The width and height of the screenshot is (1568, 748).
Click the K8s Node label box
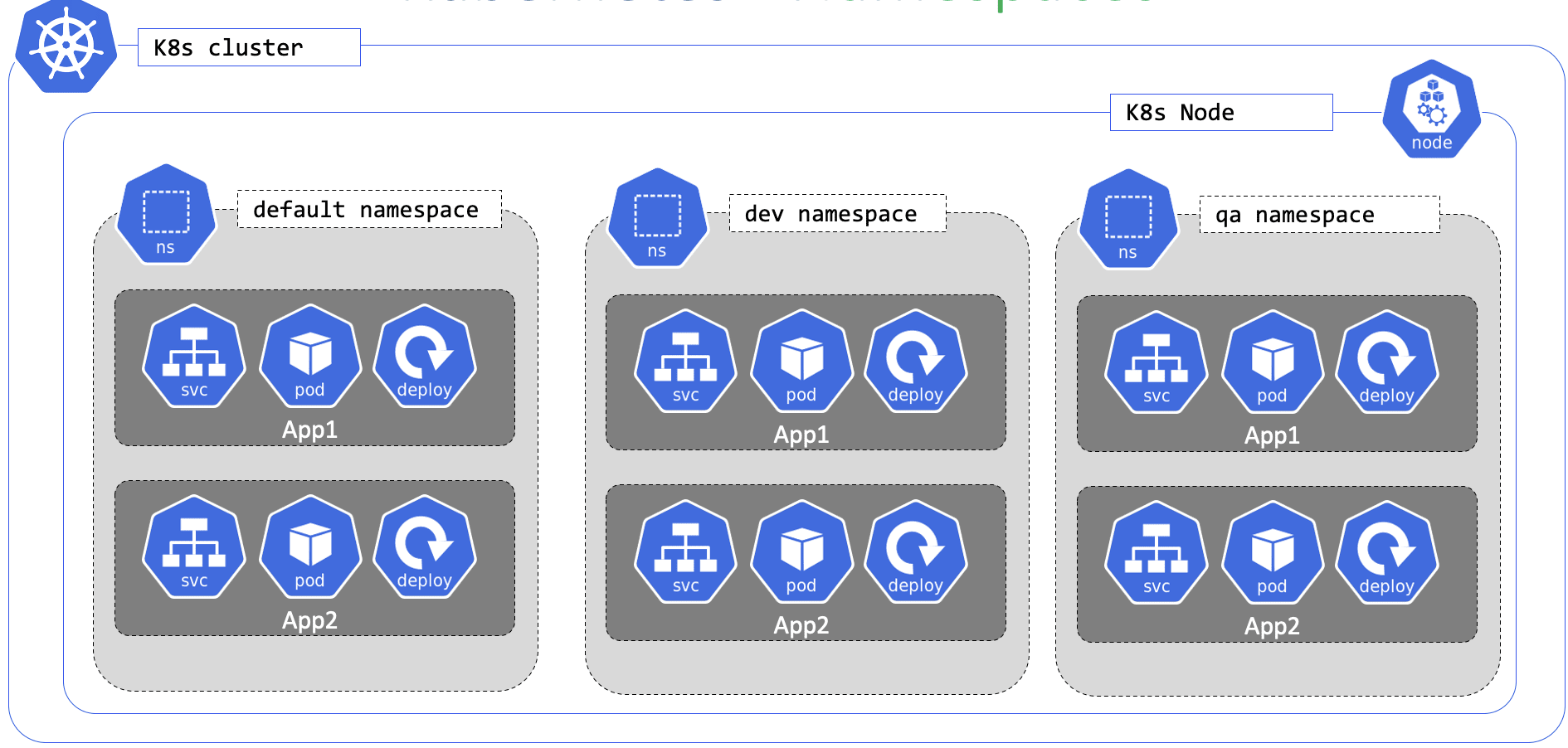tap(1220, 112)
